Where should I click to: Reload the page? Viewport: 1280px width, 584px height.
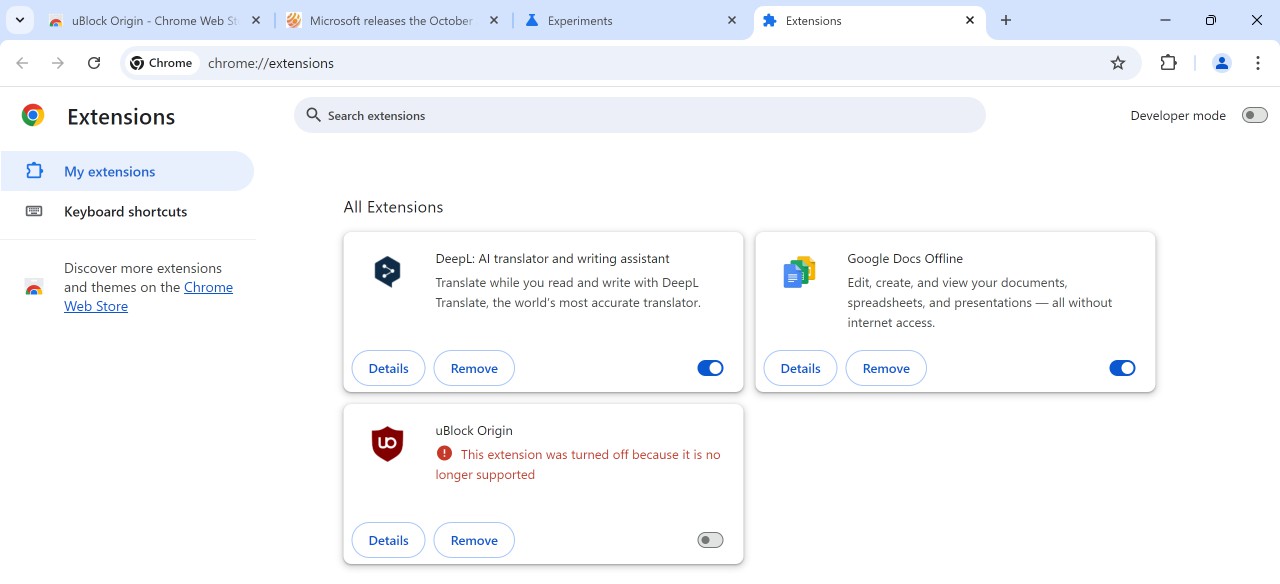94,63
